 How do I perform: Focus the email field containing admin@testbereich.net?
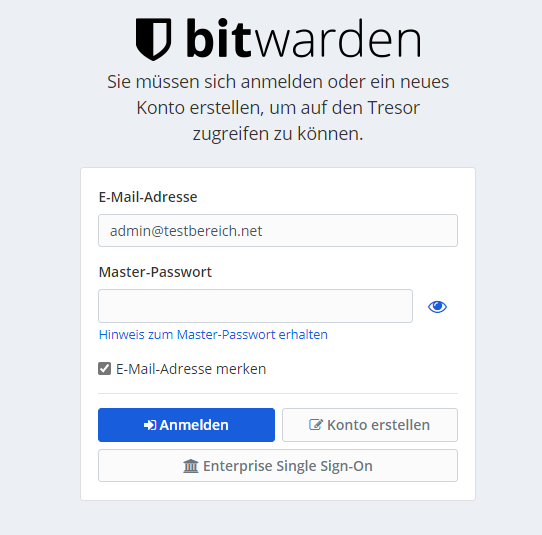(x=278, y=231)
